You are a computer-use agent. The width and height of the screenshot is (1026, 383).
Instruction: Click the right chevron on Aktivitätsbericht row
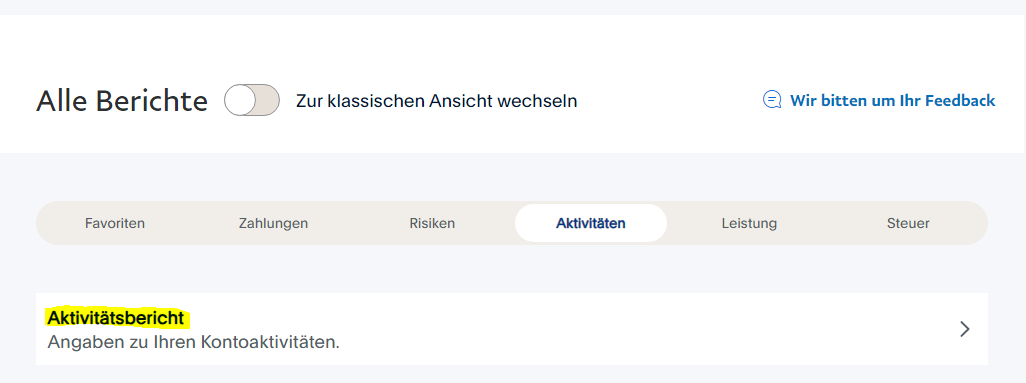[964, 329]
